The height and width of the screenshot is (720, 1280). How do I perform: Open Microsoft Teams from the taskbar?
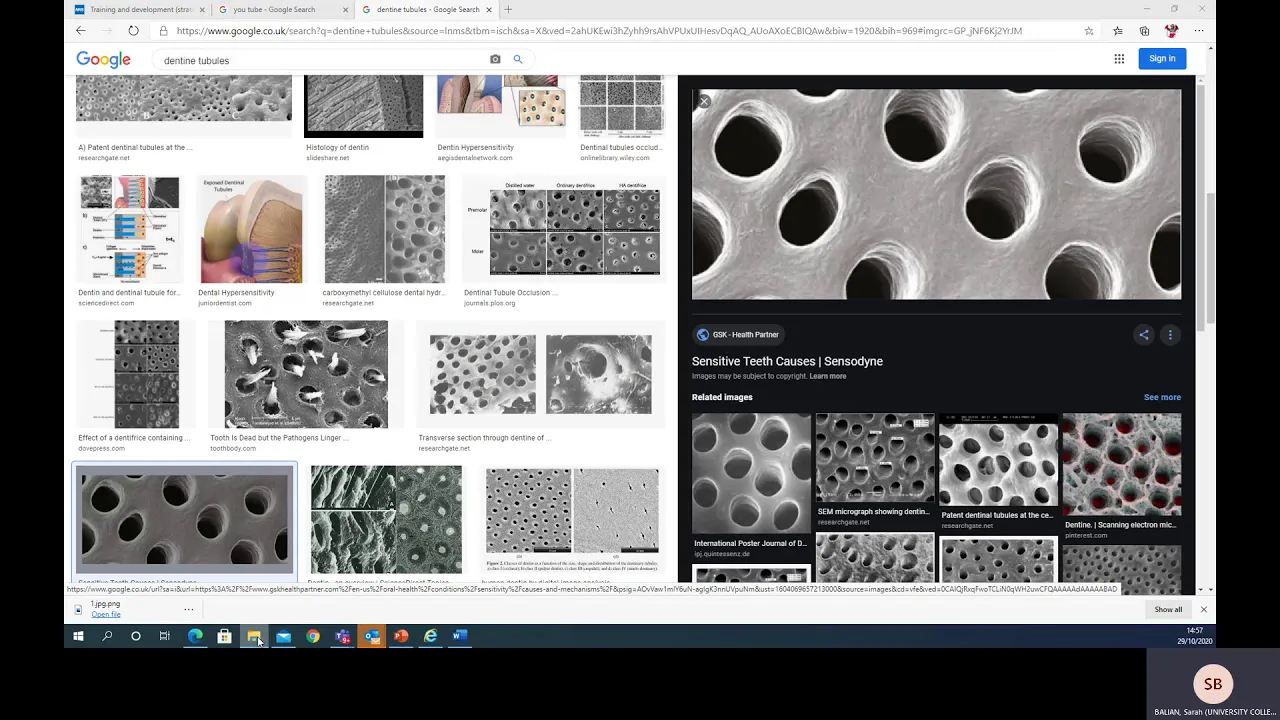coord(342,636)
